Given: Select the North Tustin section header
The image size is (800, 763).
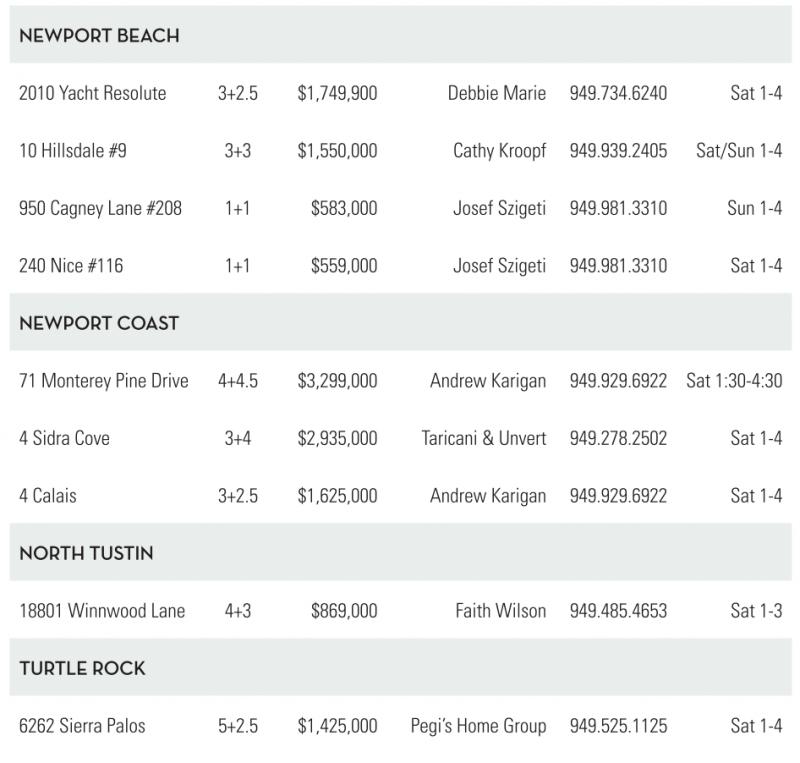Looking at the screenshot, I should tap(86, 553).
